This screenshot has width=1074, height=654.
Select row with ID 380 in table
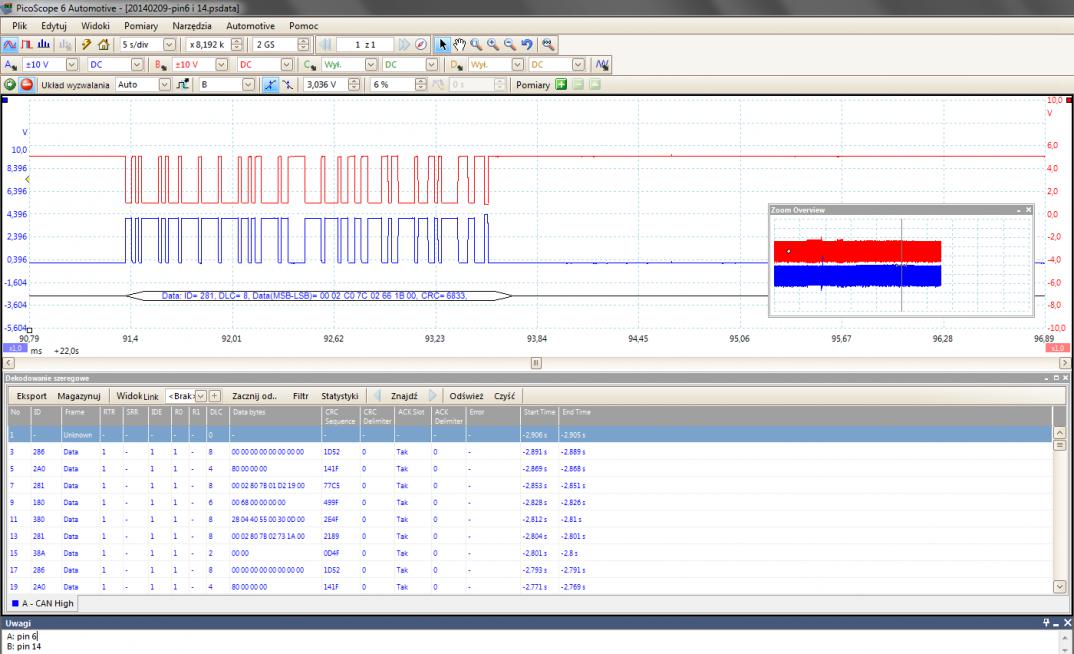[x=39, y=520]
